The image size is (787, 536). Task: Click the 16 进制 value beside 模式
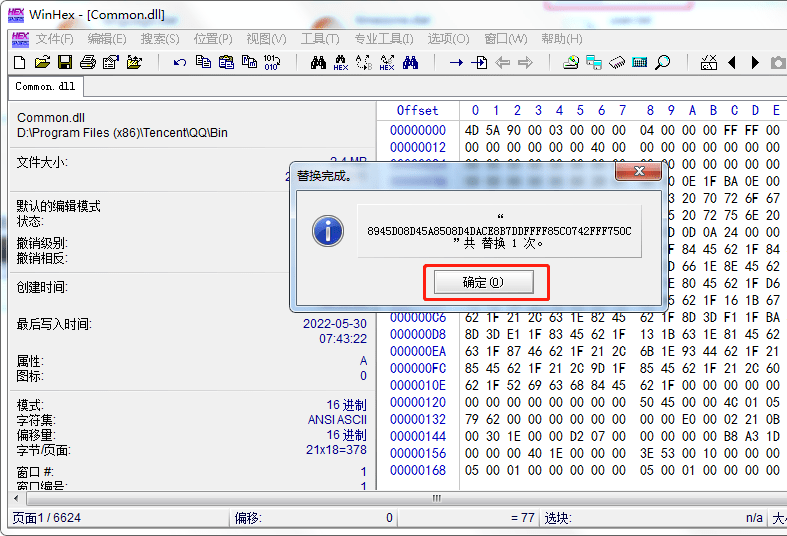pos(347,405)
